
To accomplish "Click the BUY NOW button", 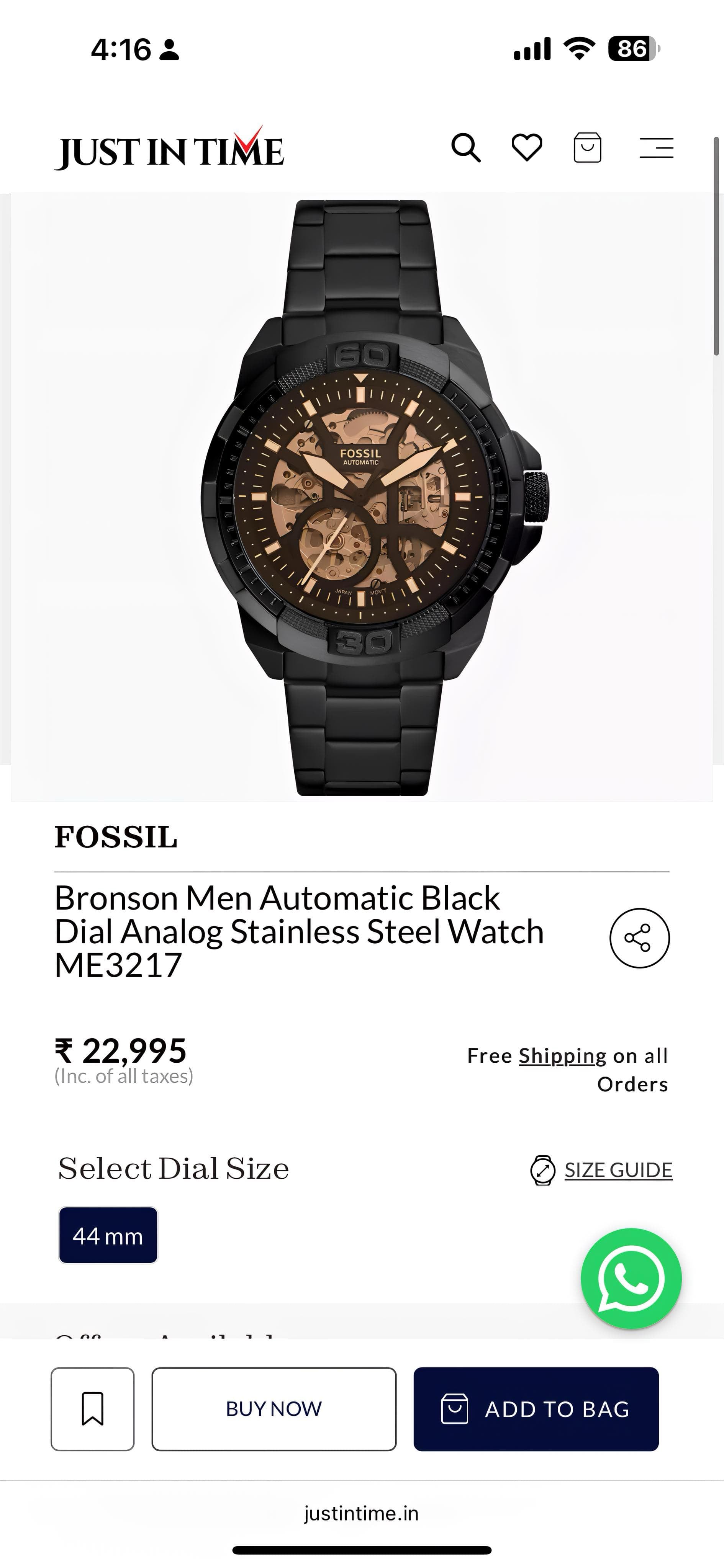I will pos(274,1409).
